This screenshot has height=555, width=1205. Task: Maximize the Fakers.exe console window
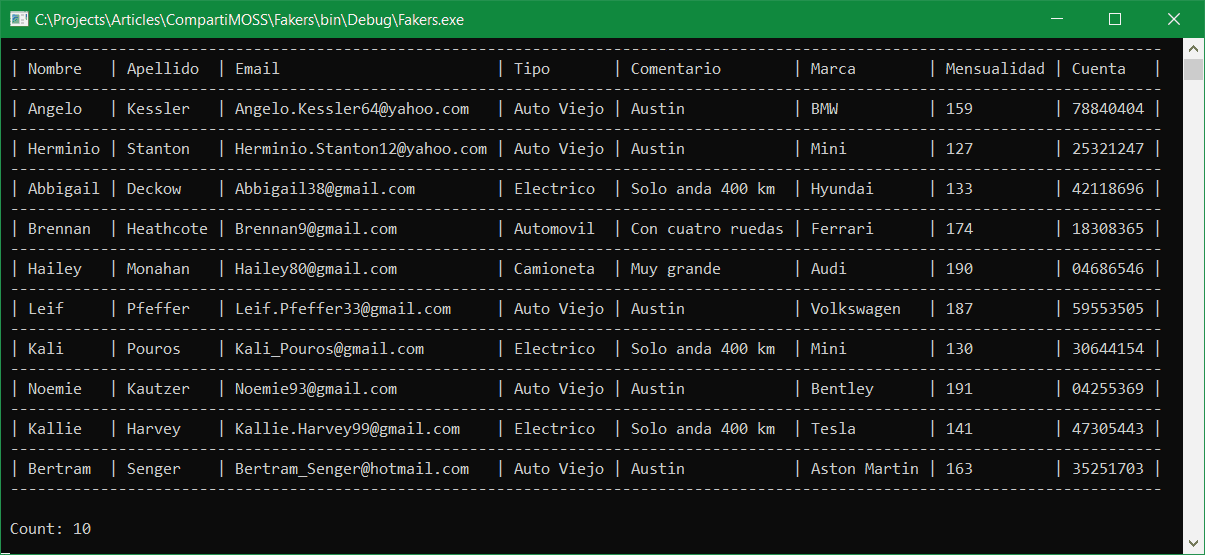point(1115,19)
